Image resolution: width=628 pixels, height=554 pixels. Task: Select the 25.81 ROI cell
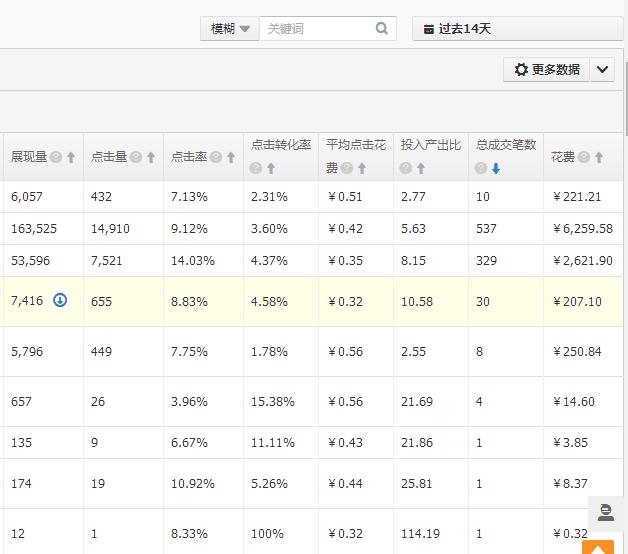pos(431,483)
